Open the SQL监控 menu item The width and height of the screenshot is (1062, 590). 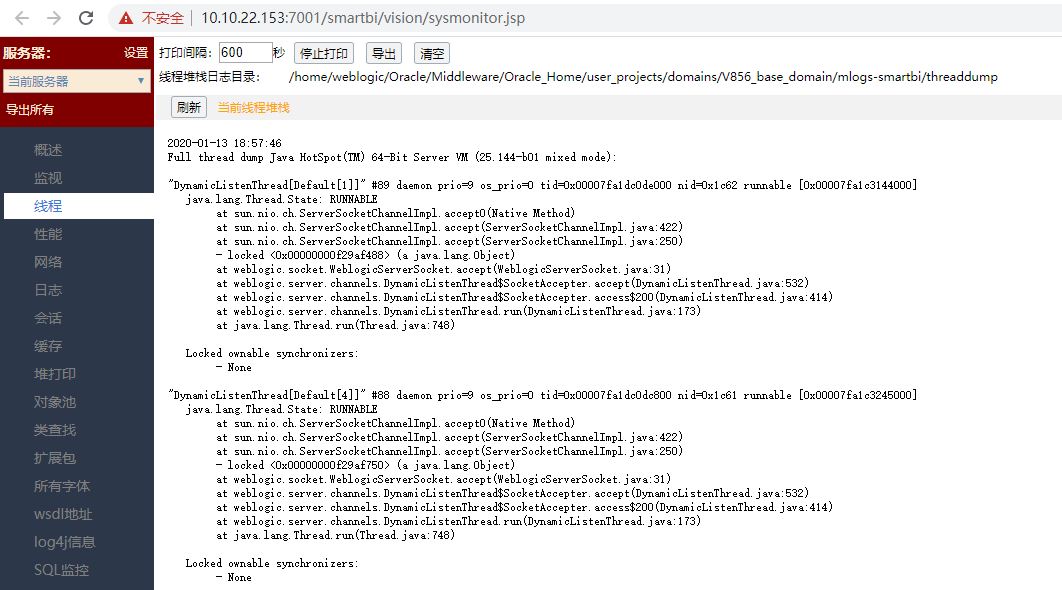(x=61, y=570)
